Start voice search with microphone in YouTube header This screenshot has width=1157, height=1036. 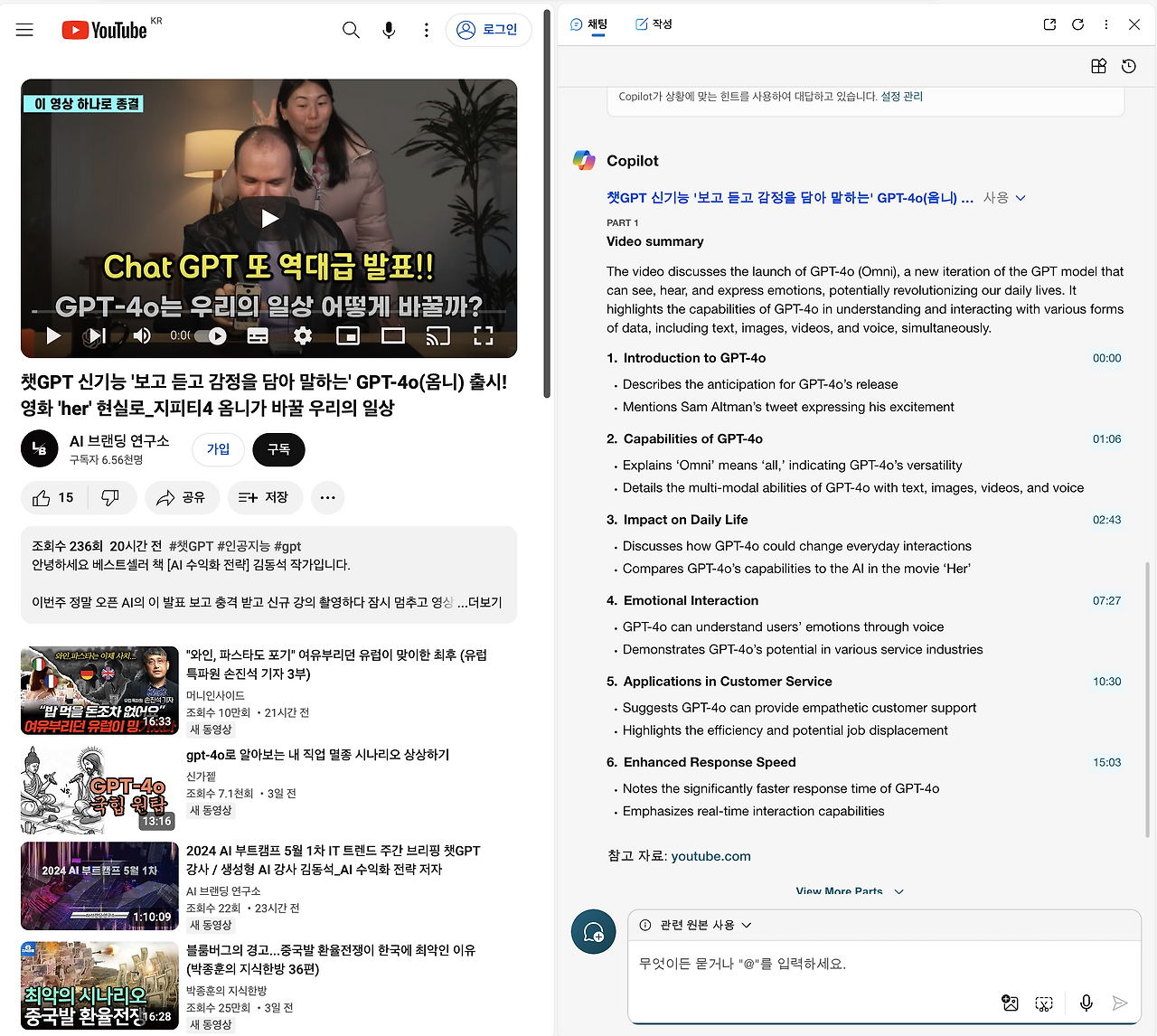(x=389, y=30)
